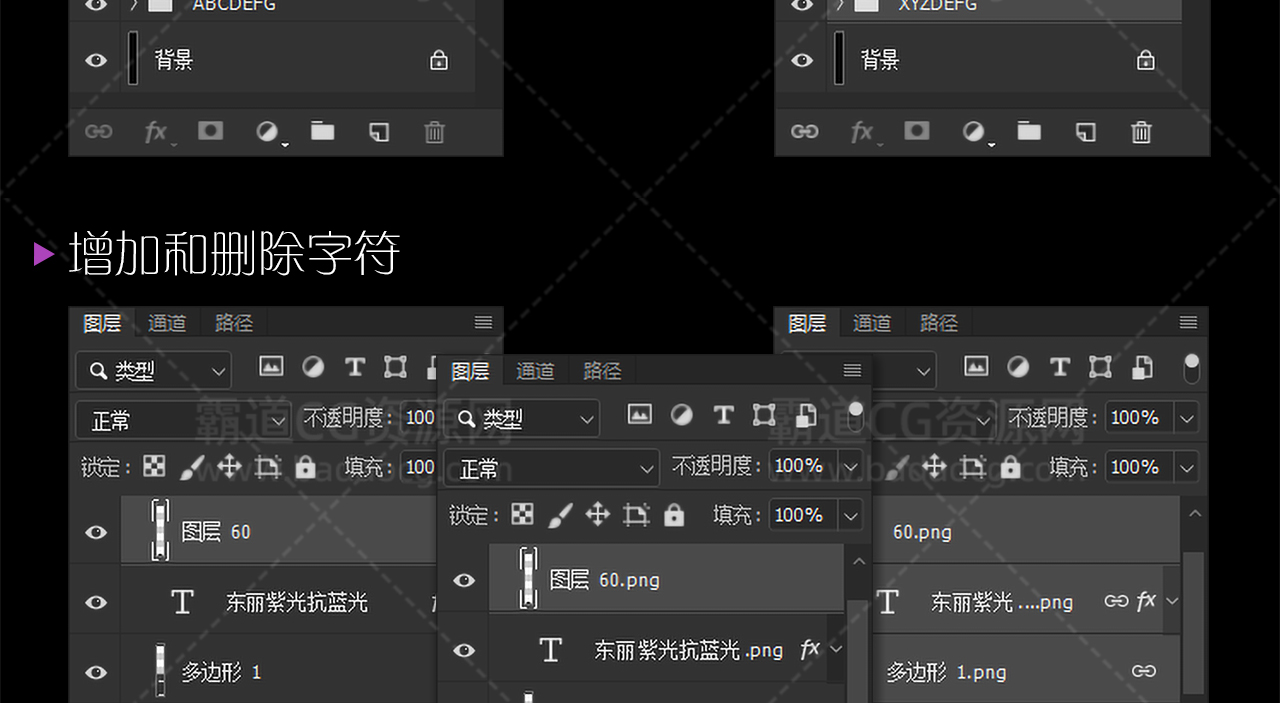Viewport: 1280px width, 703px height.
Task: Toggle visibility of the 多边形 1 layer
Action: (96, 672)
